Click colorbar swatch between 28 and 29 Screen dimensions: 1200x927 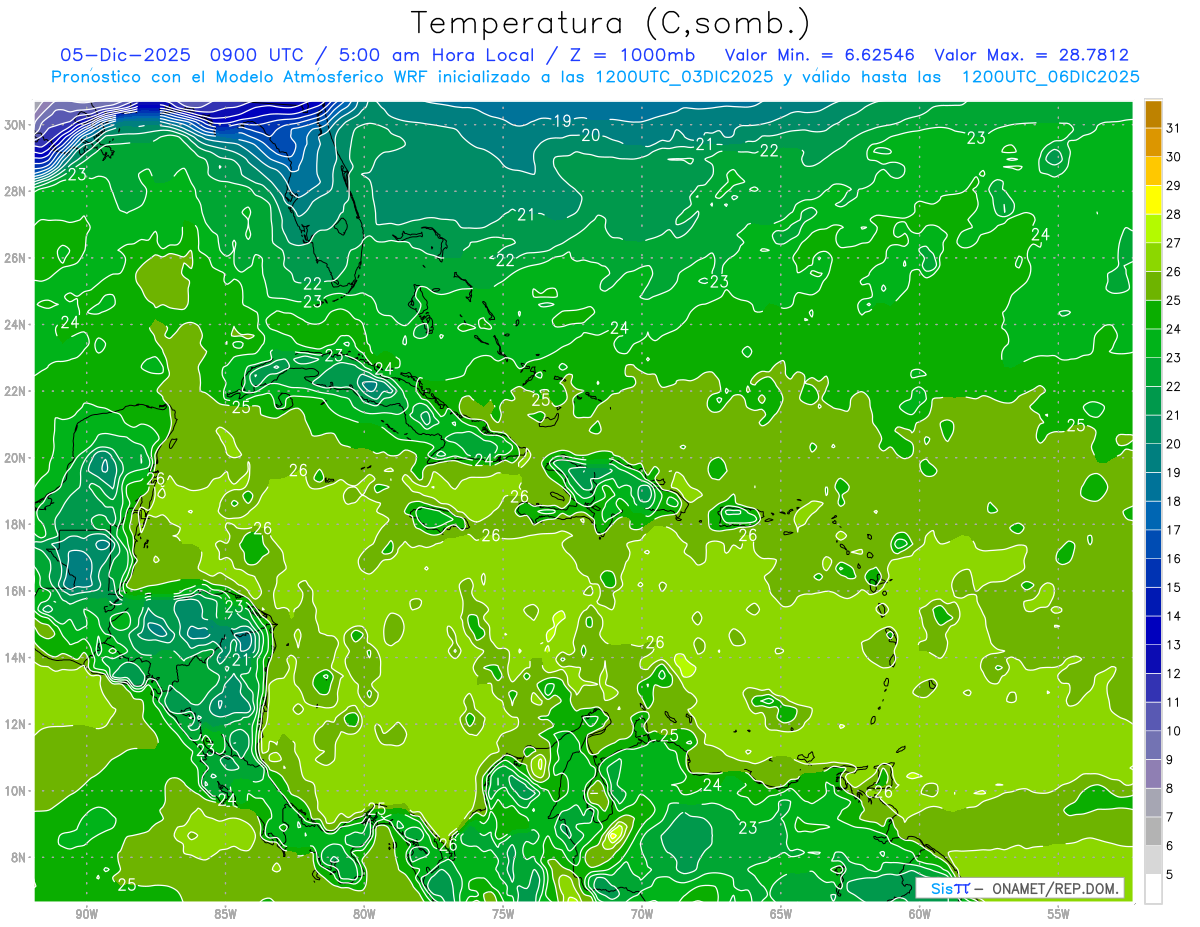(1154, 200)
